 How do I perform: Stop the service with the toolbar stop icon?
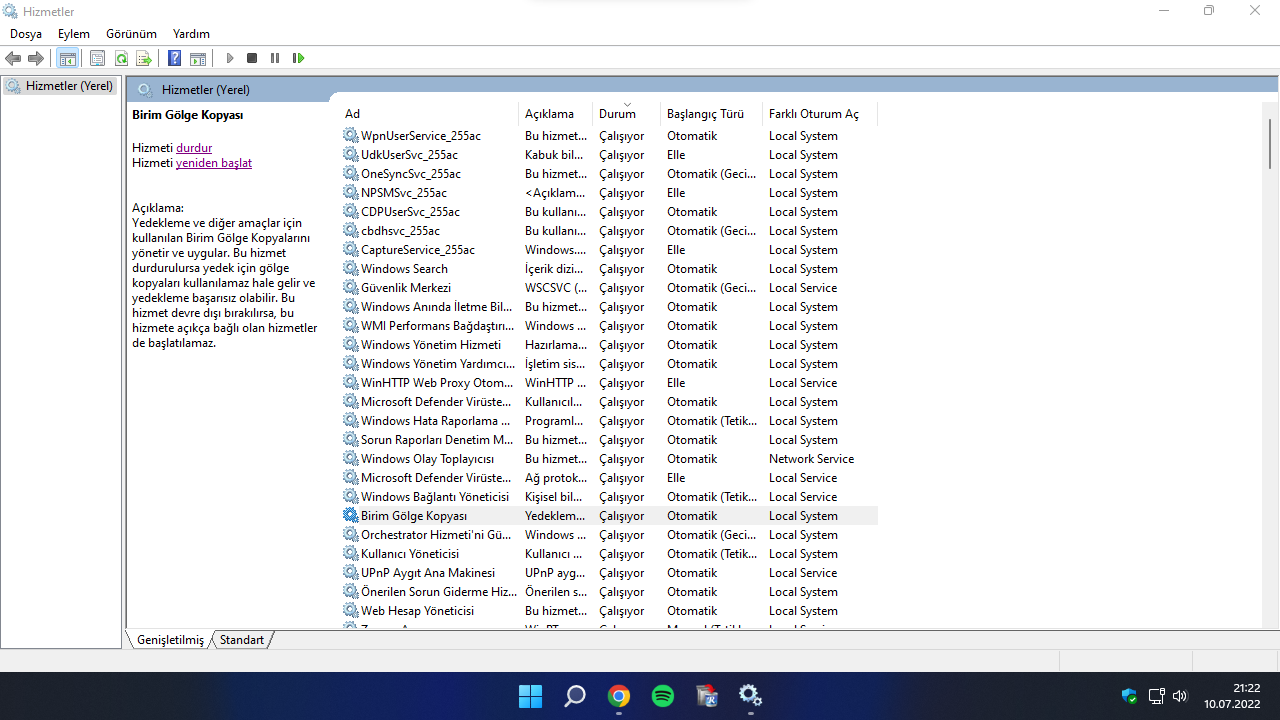point(252,59)
